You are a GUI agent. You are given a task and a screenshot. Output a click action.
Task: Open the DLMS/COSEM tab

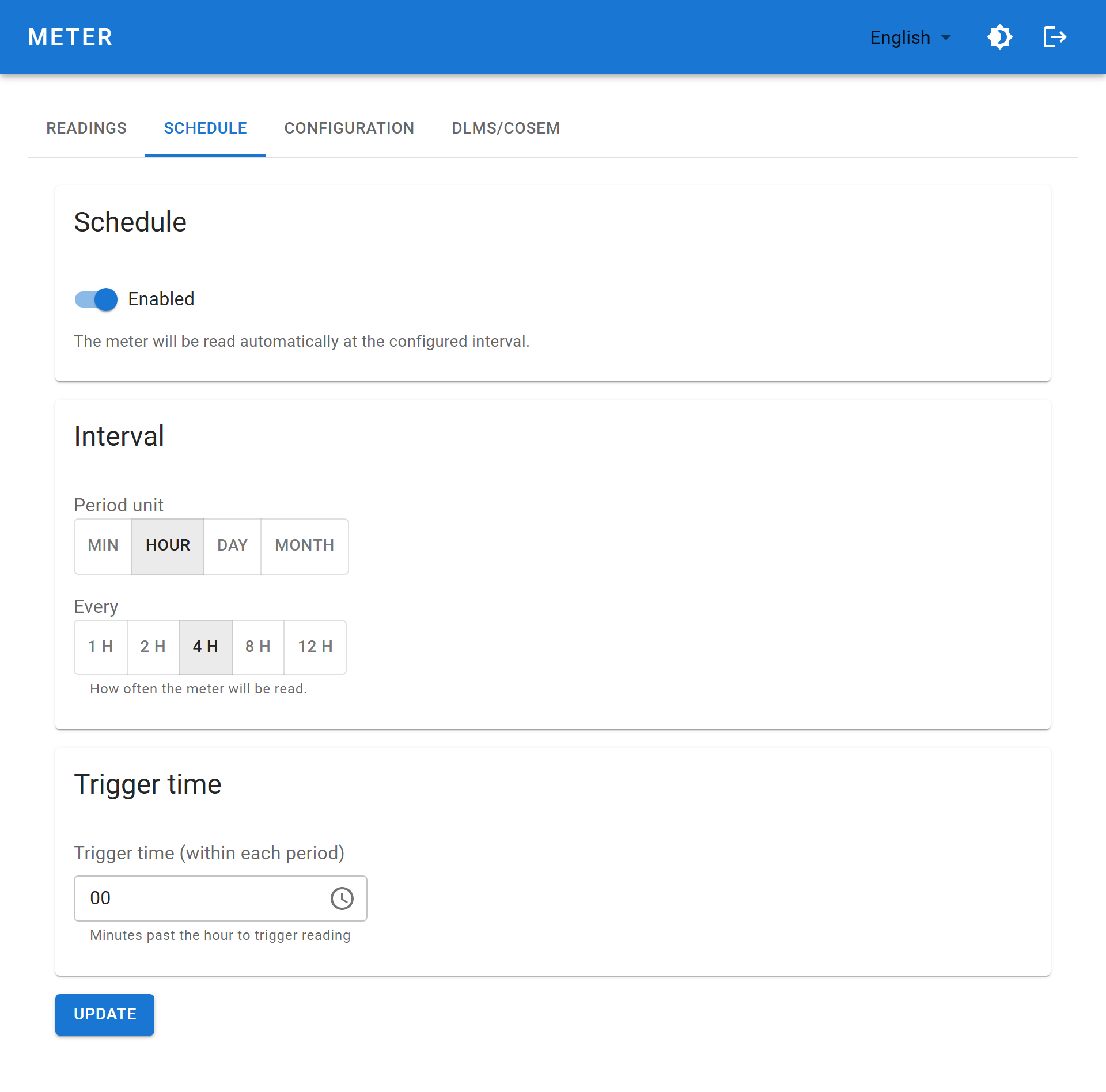pyautogui.click(x=506, y=128)
